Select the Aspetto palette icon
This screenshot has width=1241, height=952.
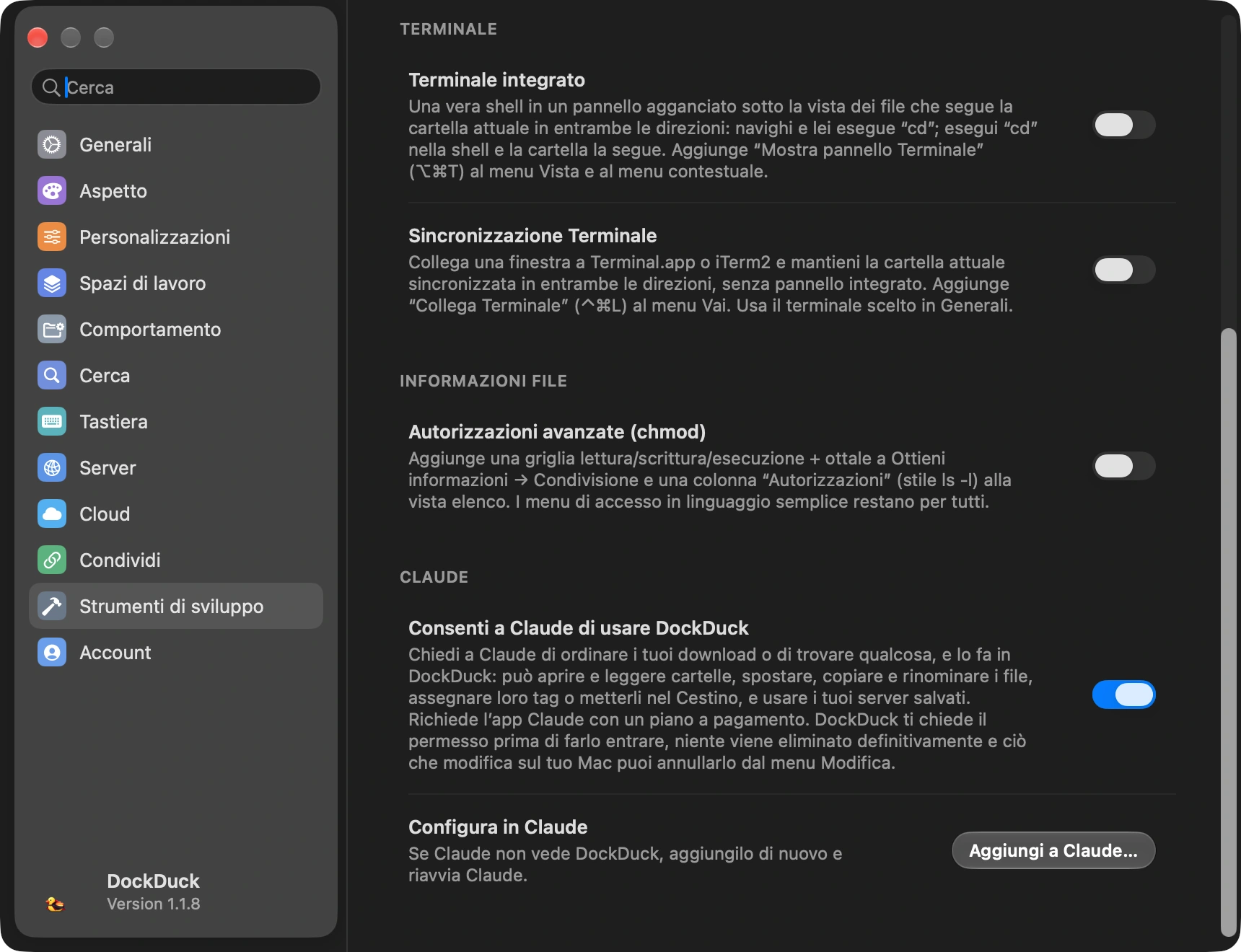coord(52,191)
